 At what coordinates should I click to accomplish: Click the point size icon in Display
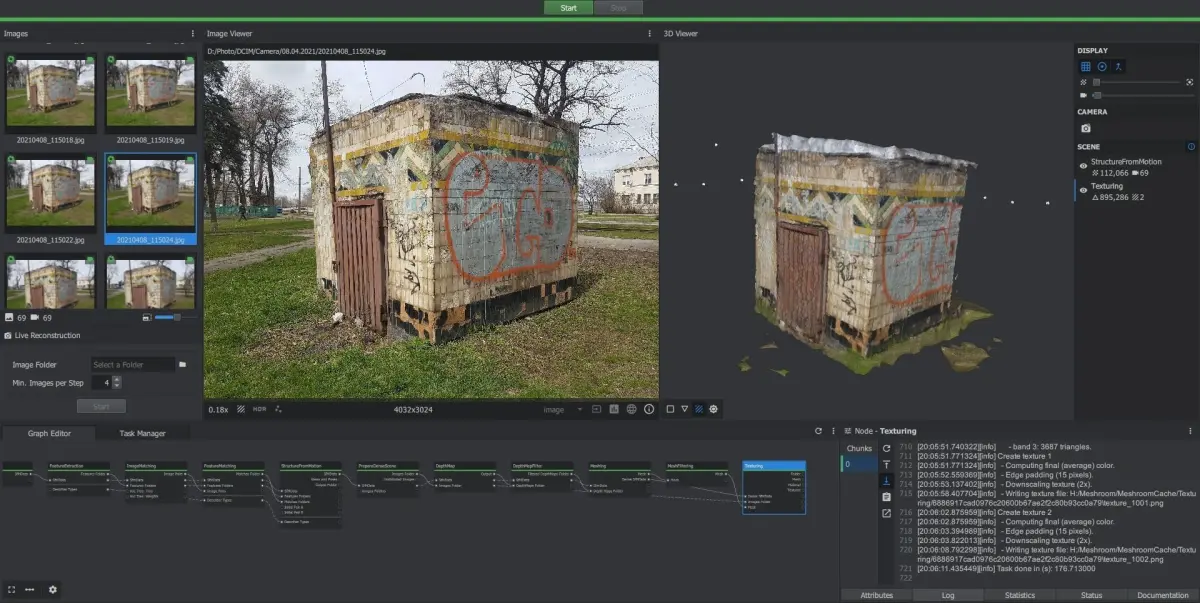[x=1084, y=81]
